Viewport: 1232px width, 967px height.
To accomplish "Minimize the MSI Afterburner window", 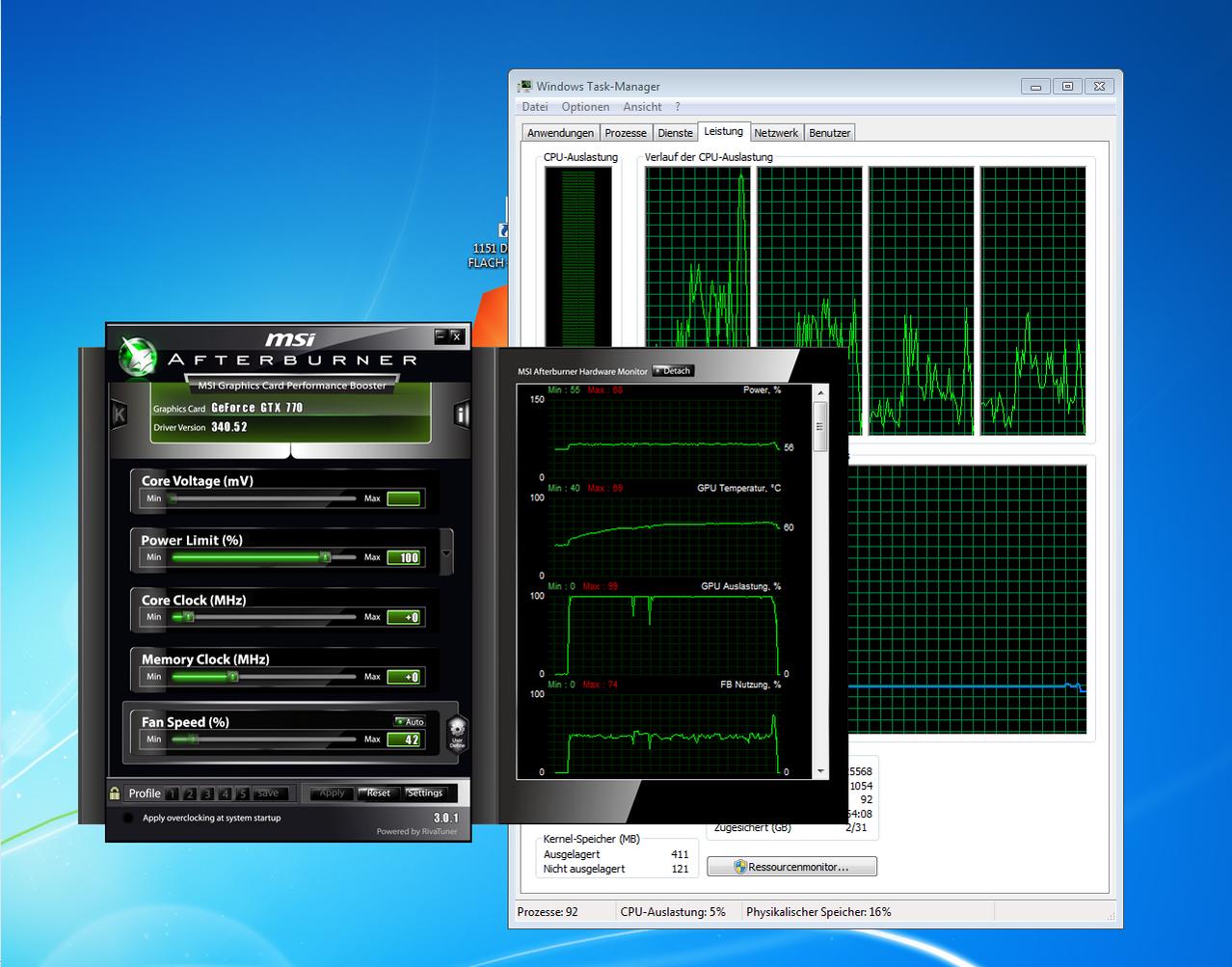I will pos(441,336).
